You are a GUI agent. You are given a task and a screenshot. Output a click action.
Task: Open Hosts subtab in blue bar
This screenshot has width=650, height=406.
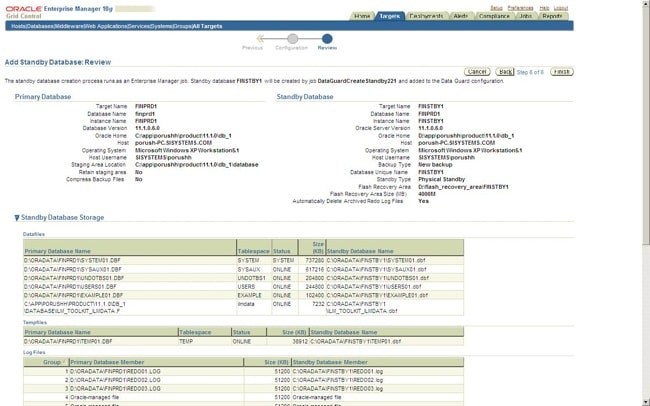[x=18, y=26]
